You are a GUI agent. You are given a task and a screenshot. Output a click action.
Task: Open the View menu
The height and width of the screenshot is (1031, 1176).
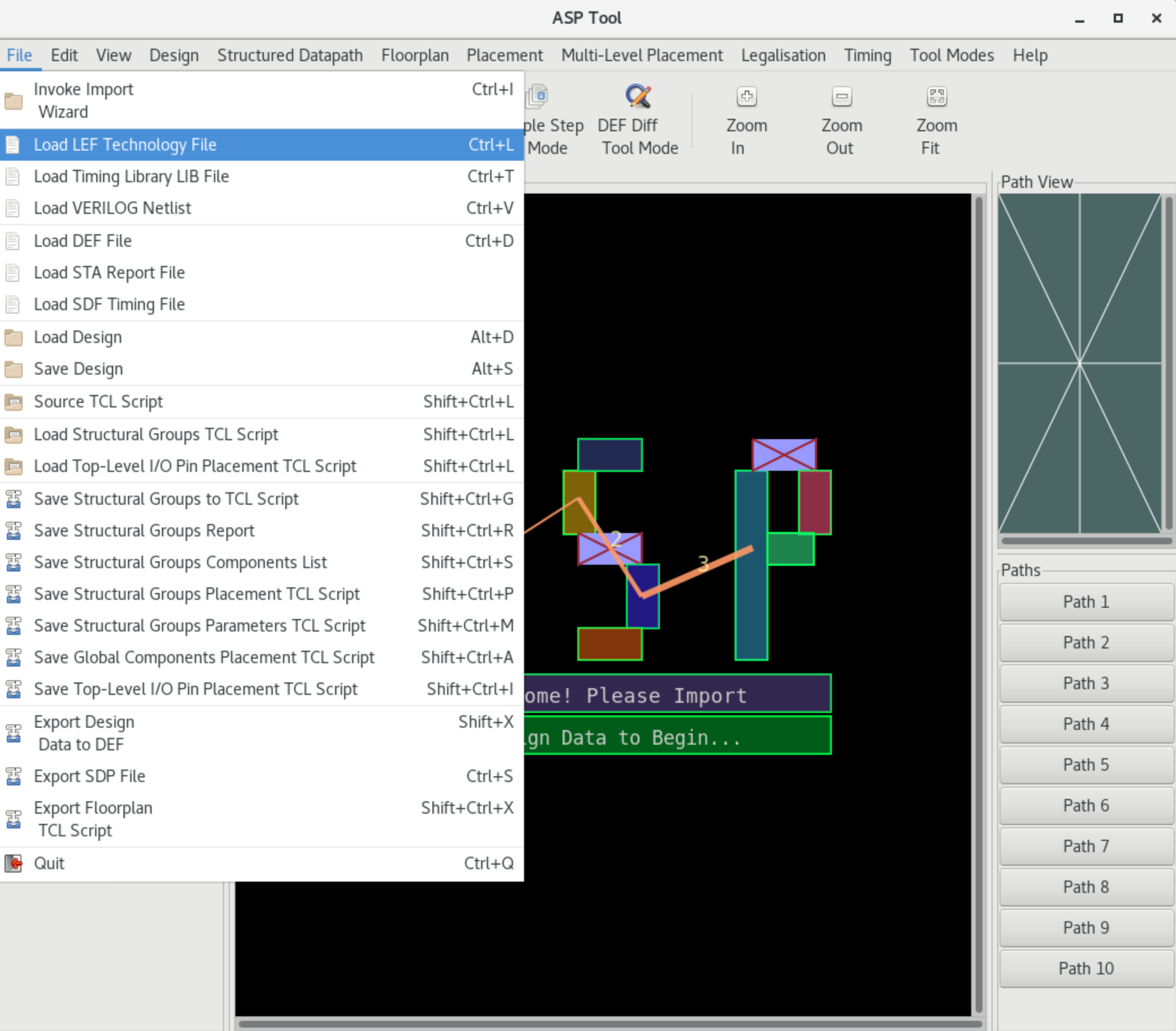pyautogui.click(x=113, y=55)
